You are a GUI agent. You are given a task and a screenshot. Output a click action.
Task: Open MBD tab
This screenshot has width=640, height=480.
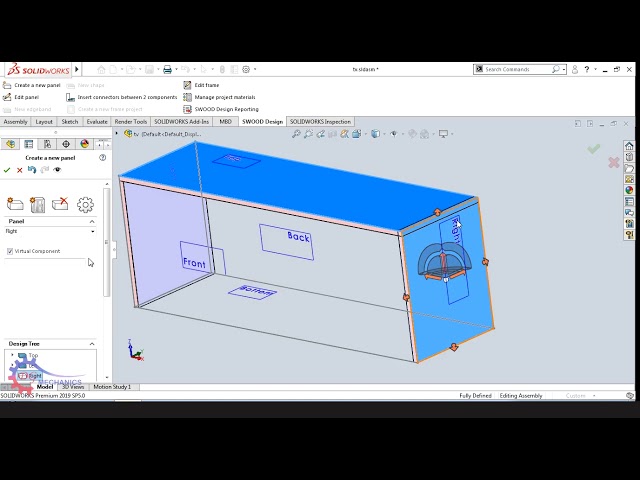[x=225, y=122]
